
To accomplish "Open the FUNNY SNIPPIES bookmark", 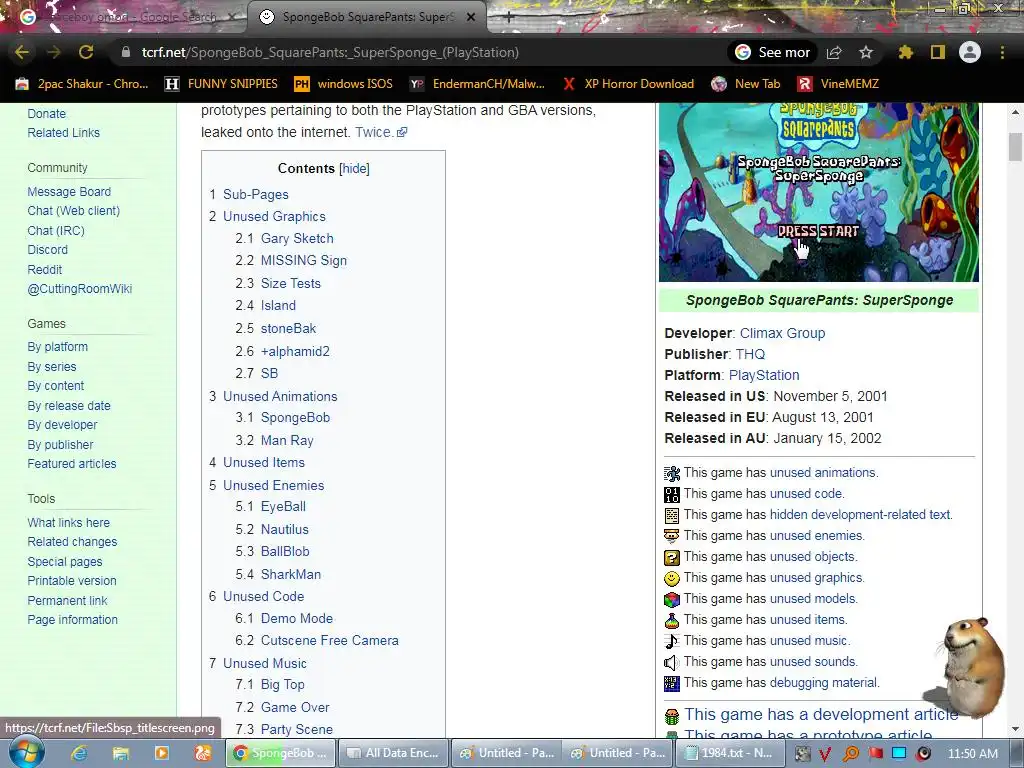I will click(221, 84).
